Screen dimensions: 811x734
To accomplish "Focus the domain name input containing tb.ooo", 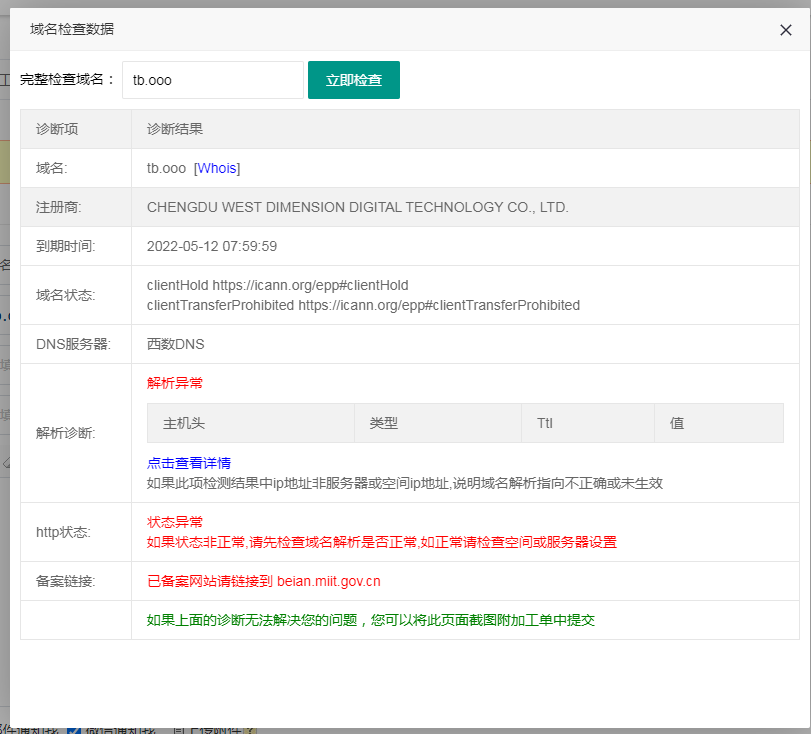I will click(x=212, y=80).
